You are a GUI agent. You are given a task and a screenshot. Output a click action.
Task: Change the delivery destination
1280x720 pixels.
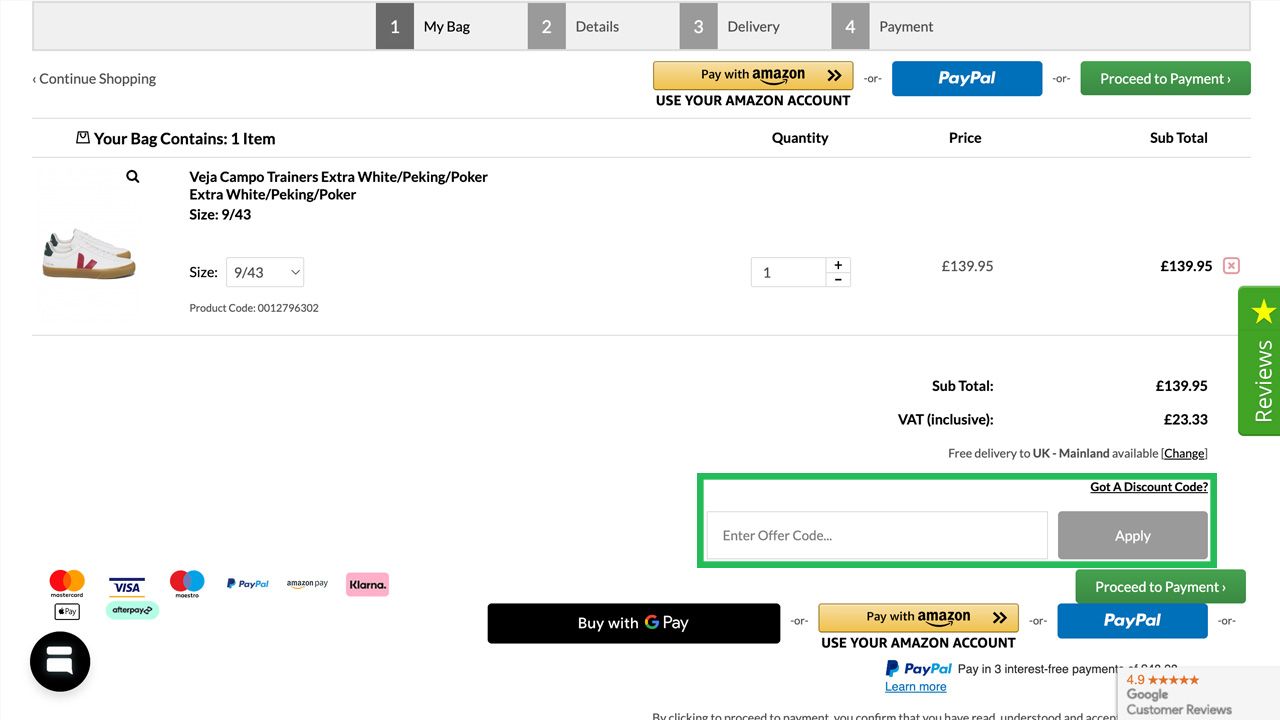pyautogui.click(x=1184, y=453)
